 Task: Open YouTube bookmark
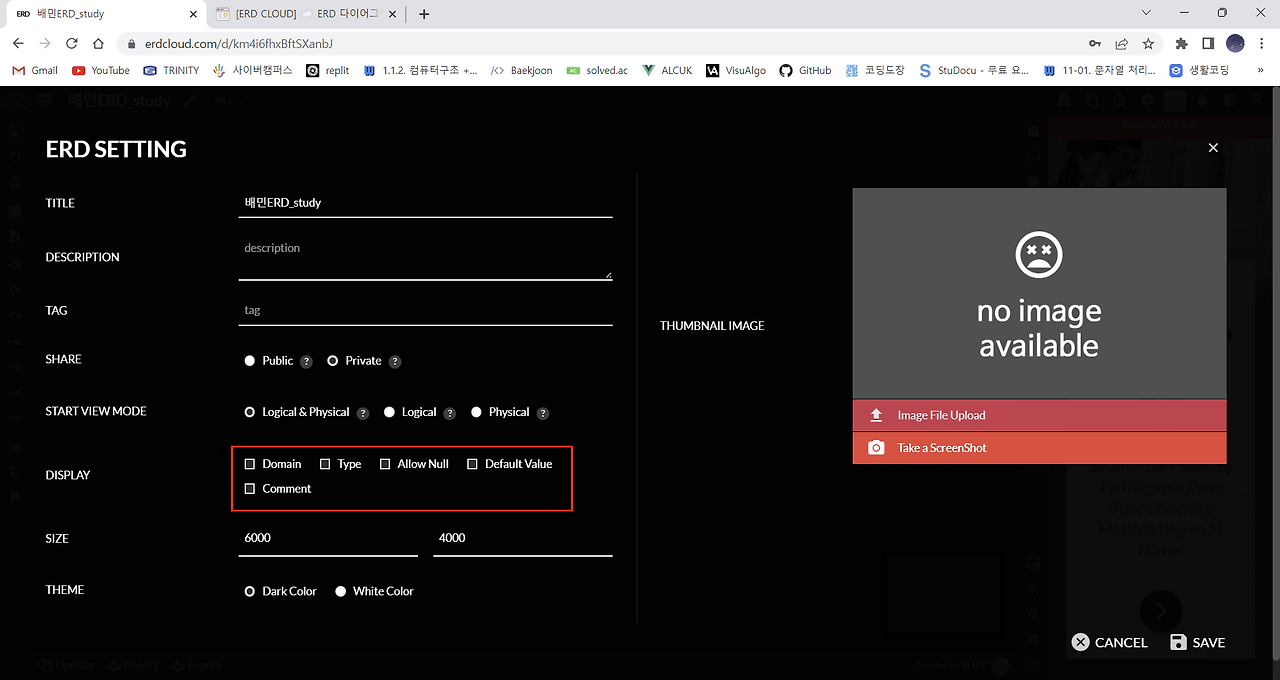coord(101,70)
